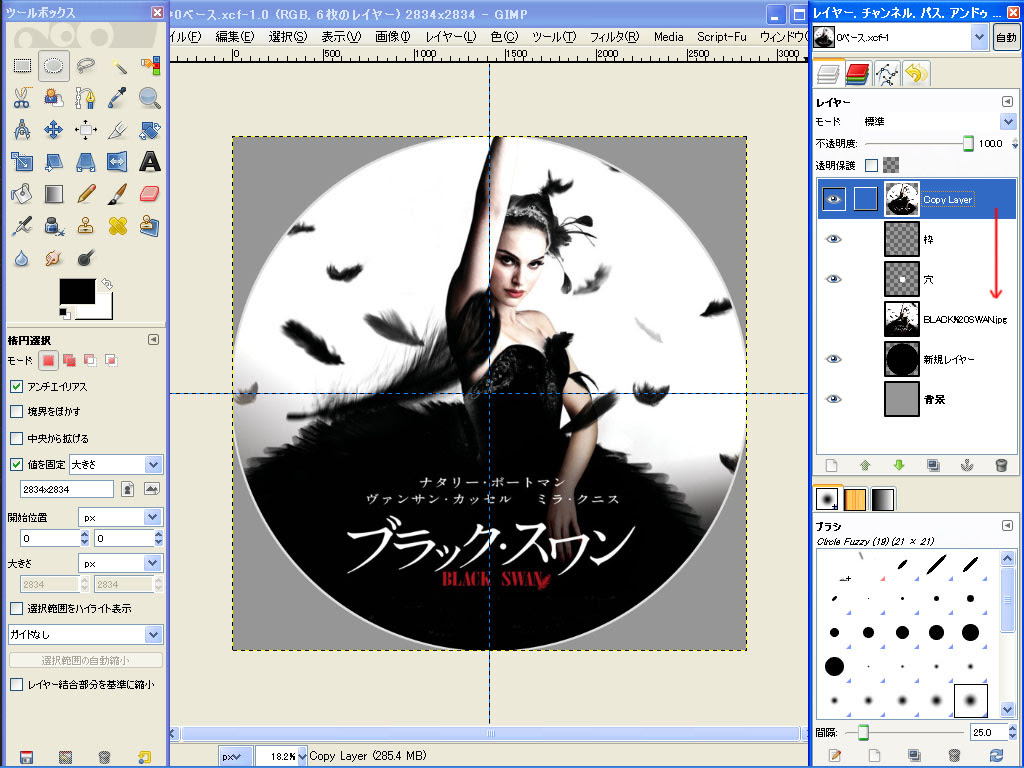The height and width of the screenshot is (768, 1024).
Task: Open the image selector dropdown in layers dock
Action: click(978, 37)
